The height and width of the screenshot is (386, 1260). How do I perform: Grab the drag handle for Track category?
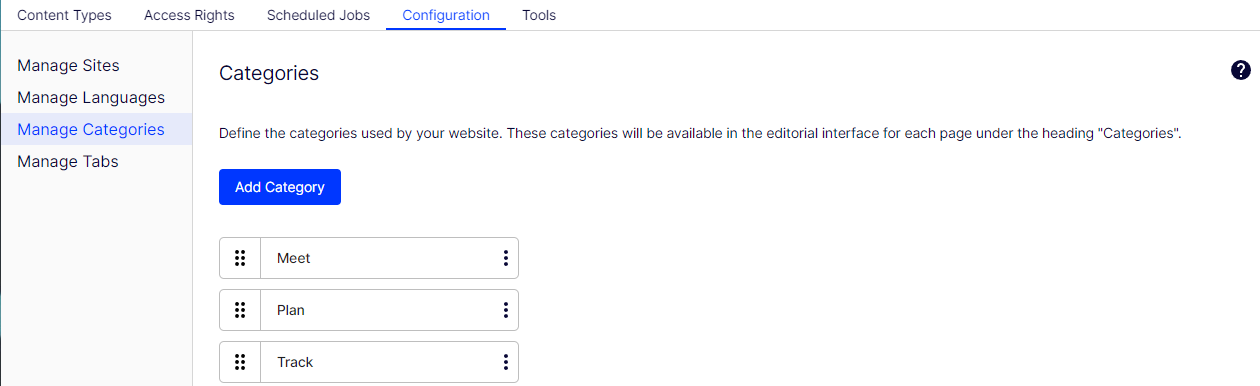240,362
